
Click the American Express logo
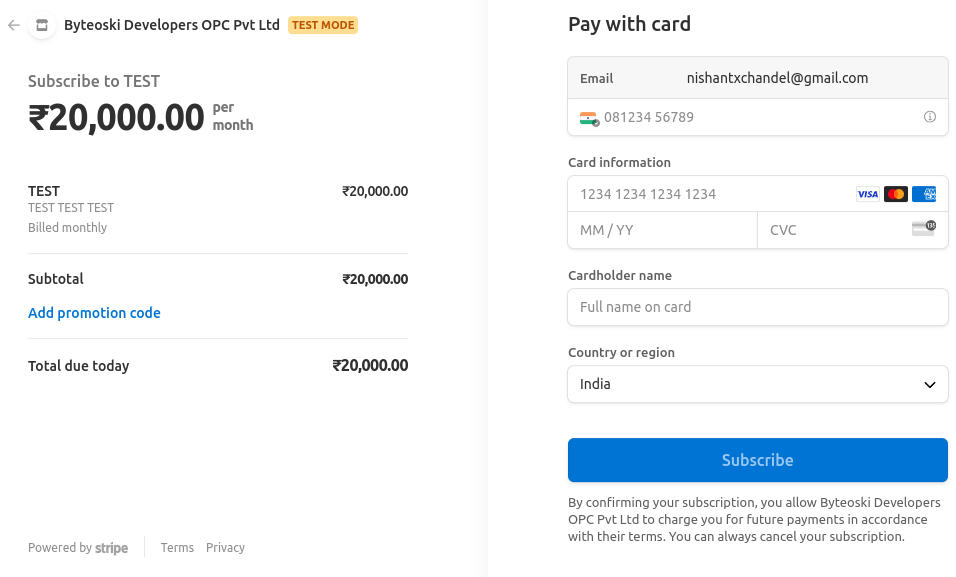[925, 194]
